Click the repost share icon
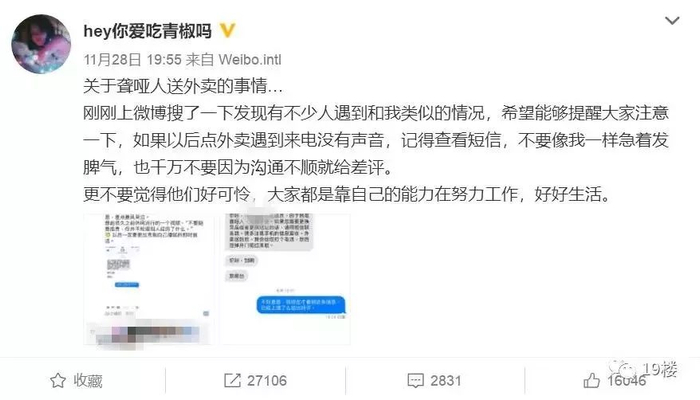This screenshot has height=400, width=700. (232, 381)
